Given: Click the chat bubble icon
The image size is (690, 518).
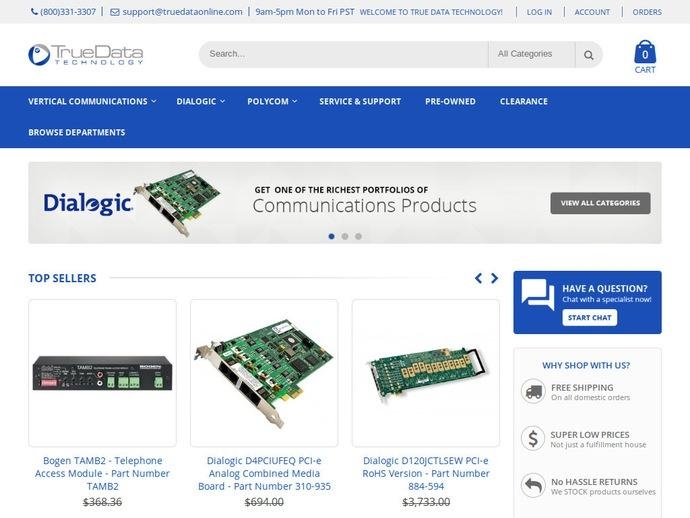Looking at the screenshot, I should [537, 295].
